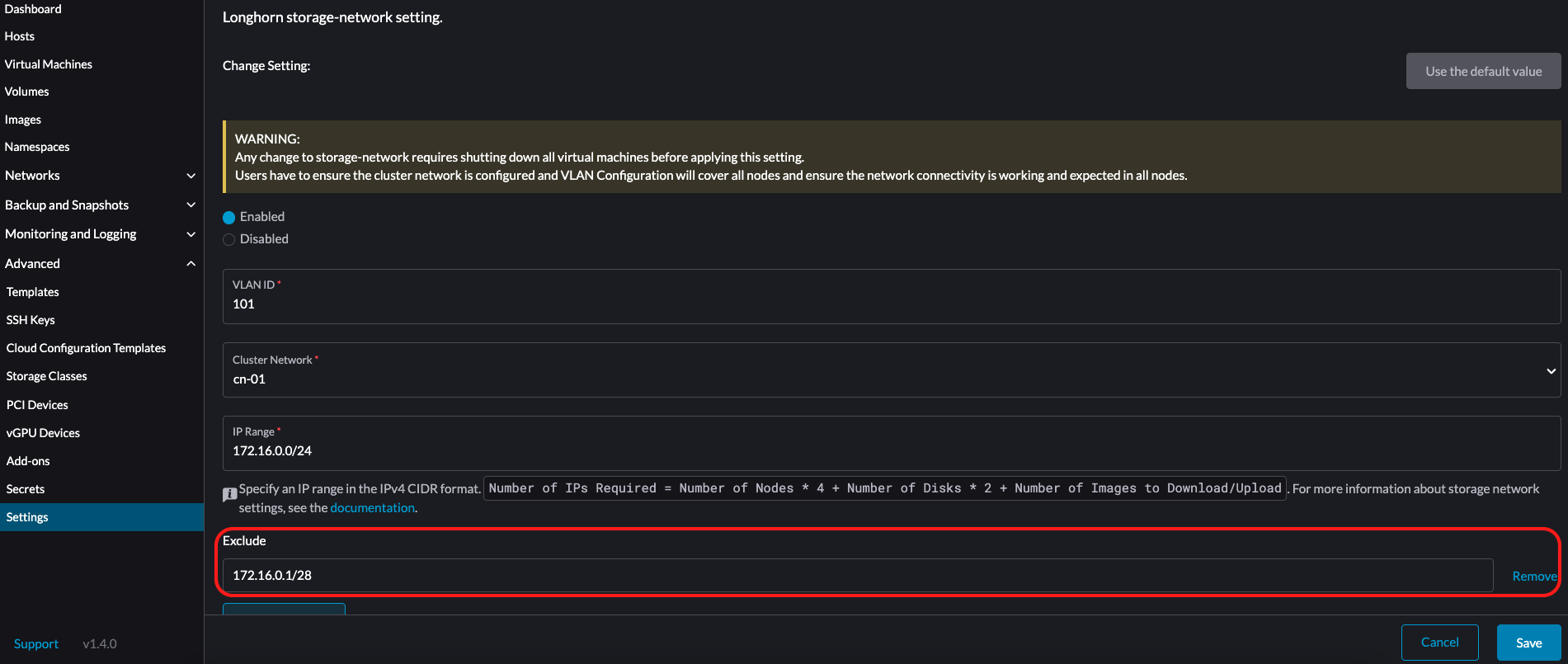Select the Enabled radio button

point(229,218)
